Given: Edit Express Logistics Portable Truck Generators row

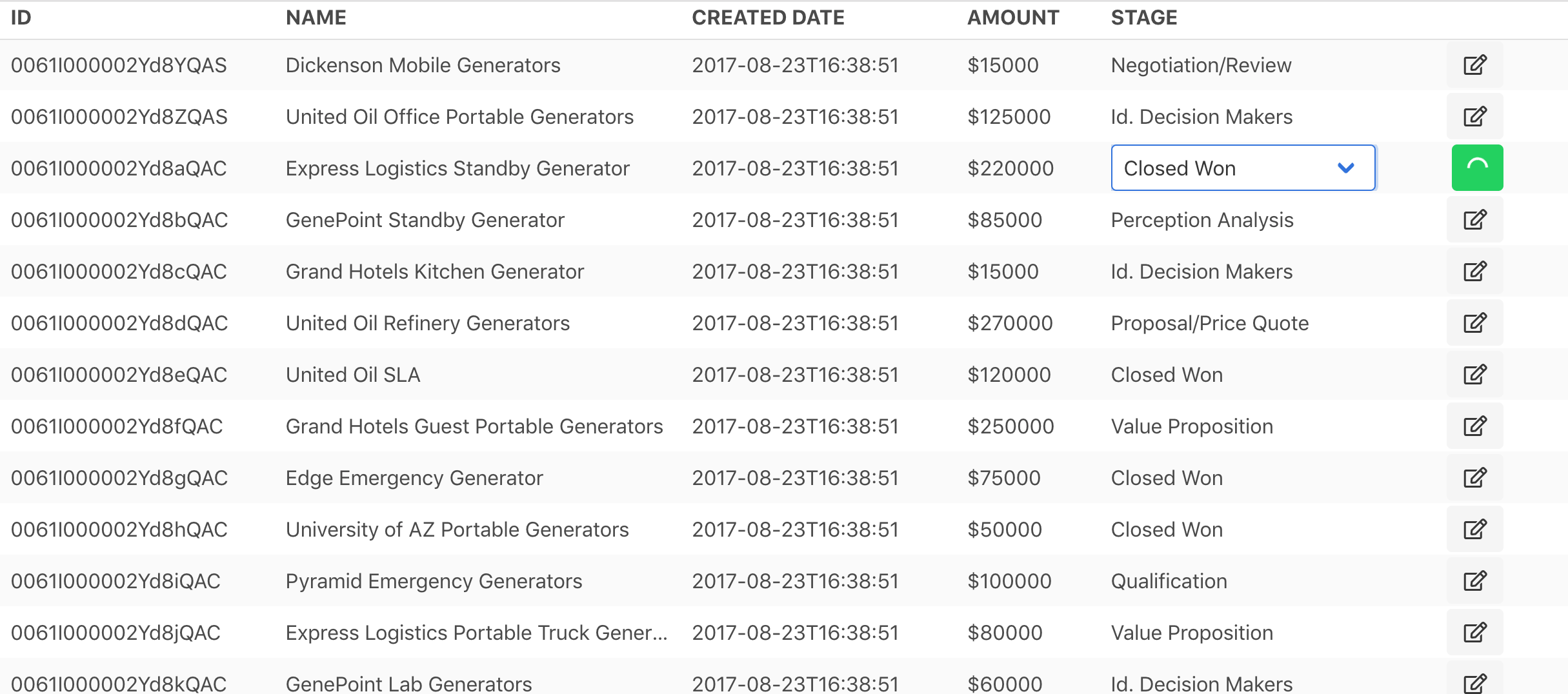Looking at the screenshot, I should (x=1474, y=633).
